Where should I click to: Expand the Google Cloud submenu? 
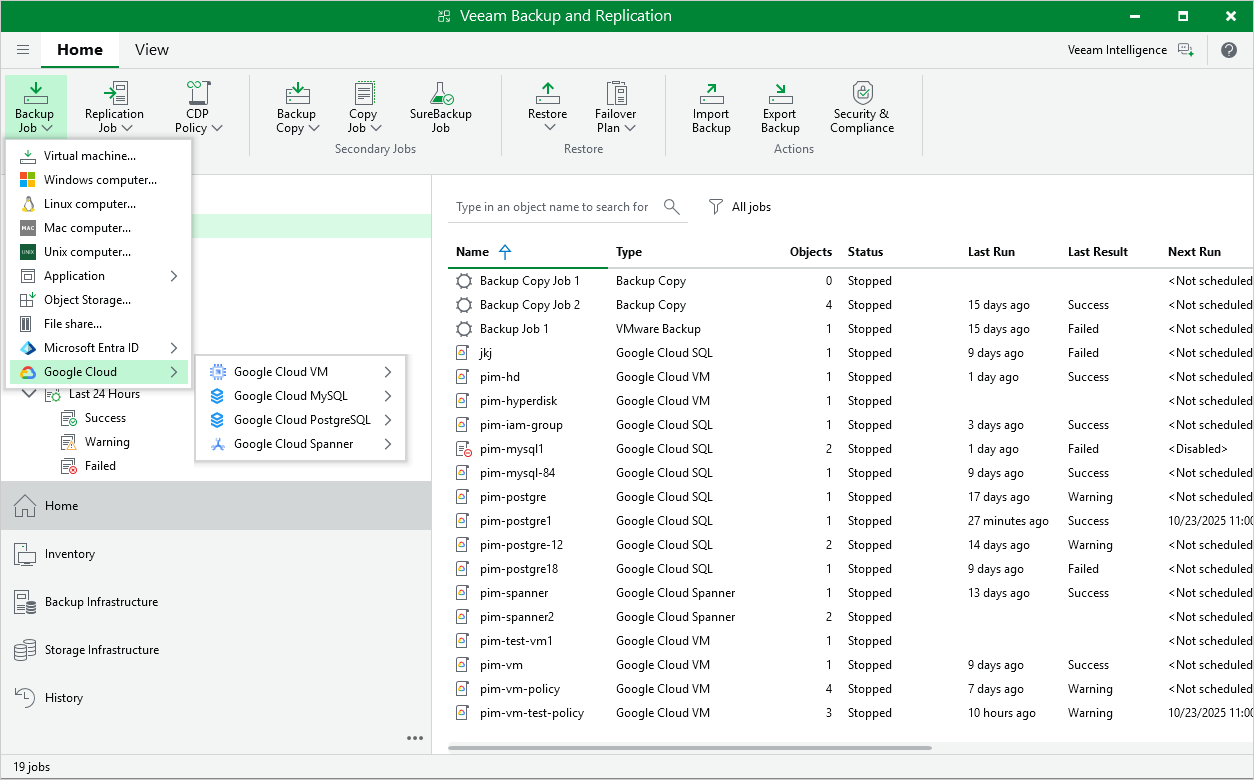coord(98,372)
